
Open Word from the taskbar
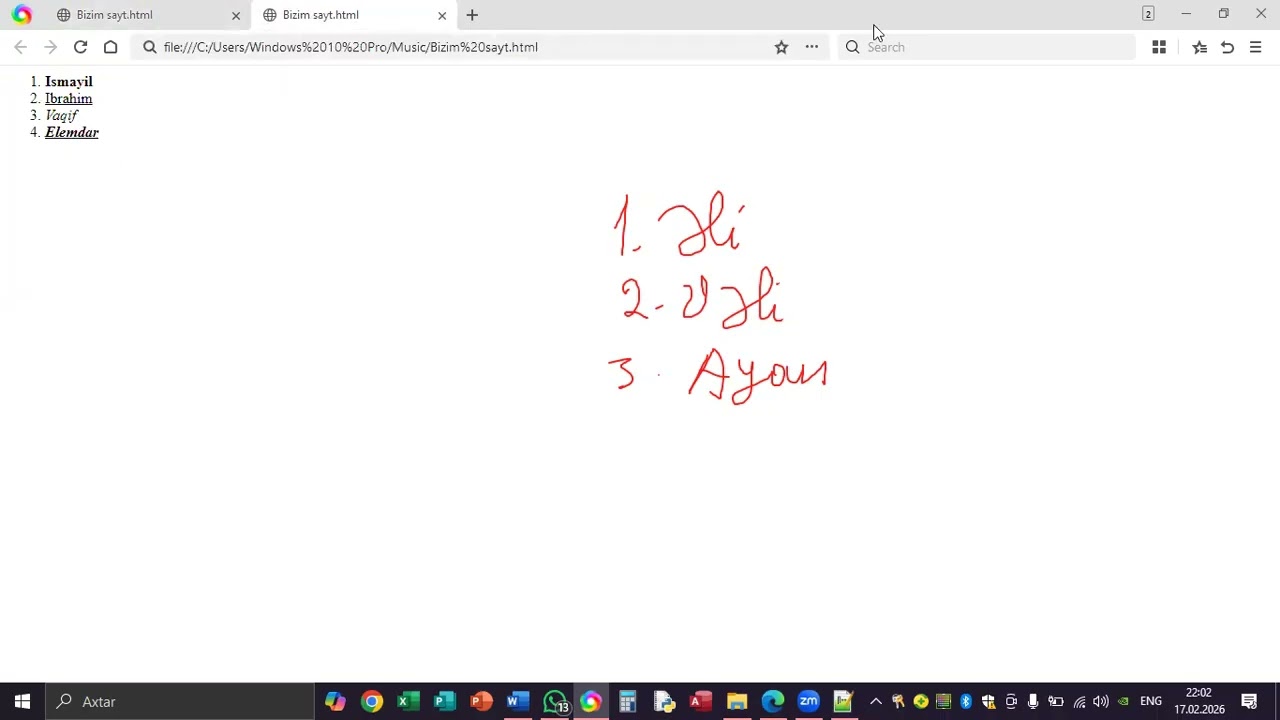click(517, 702)
